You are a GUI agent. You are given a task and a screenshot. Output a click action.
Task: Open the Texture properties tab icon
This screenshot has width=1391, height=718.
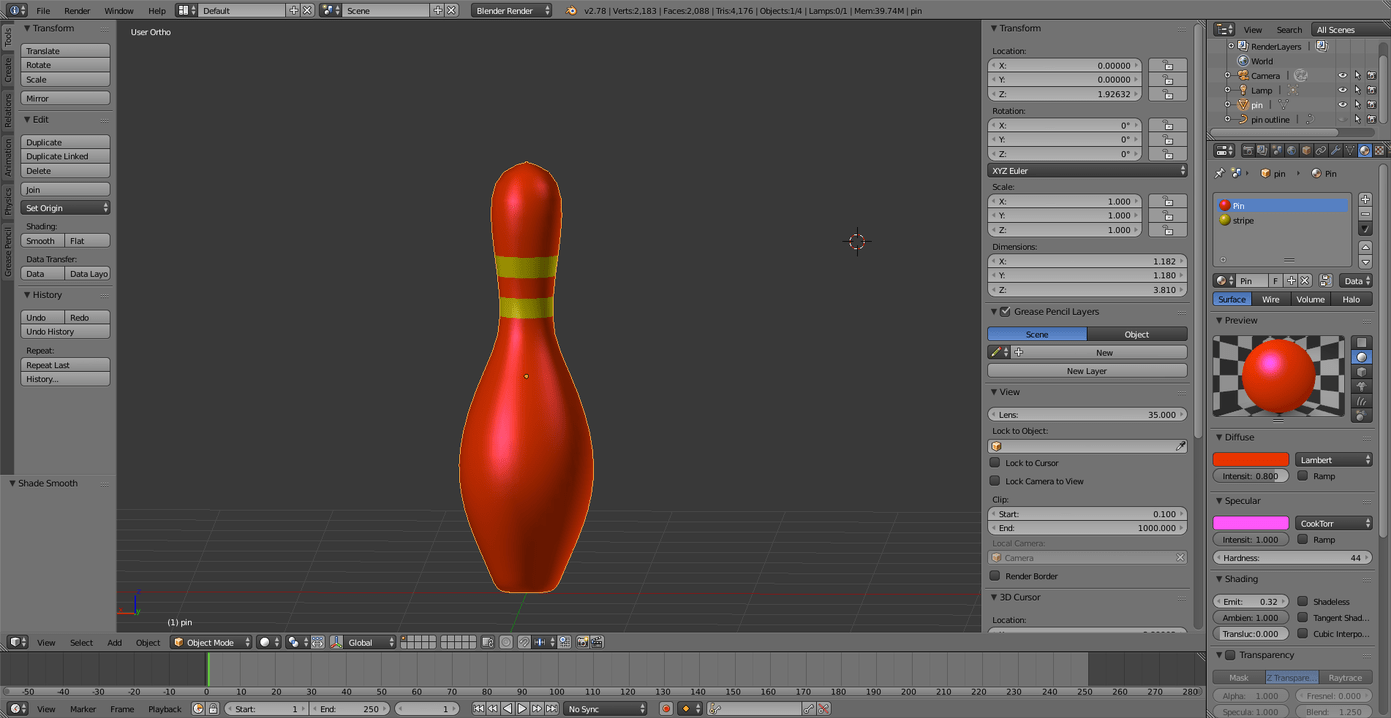[x=1379, y=151]
